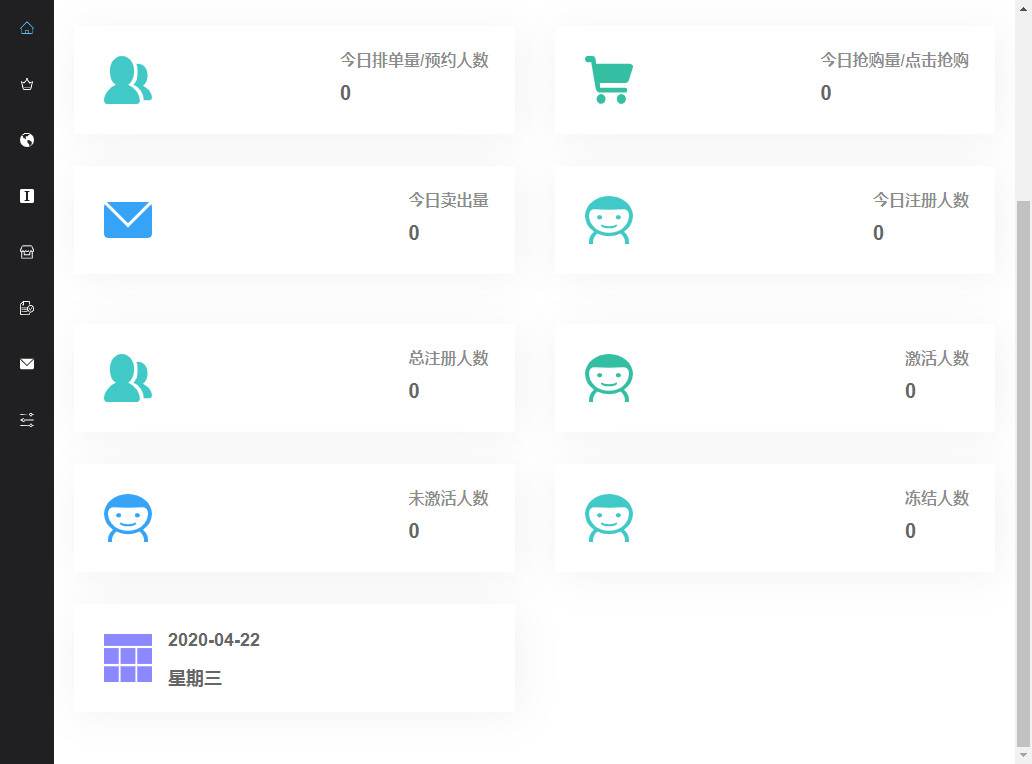
Task: Select the 今日抢购量/点击抢购 label
Action: click(894, 60)
